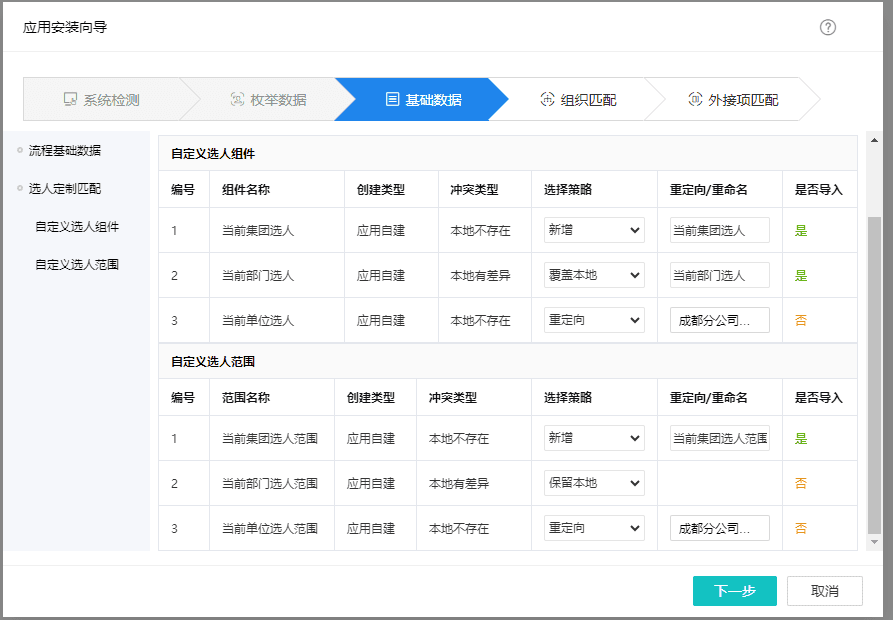The image size is (893, 620).
Task: Go to the 枚举数据 step
Action: pyautogui.click(x=269, y=100)
